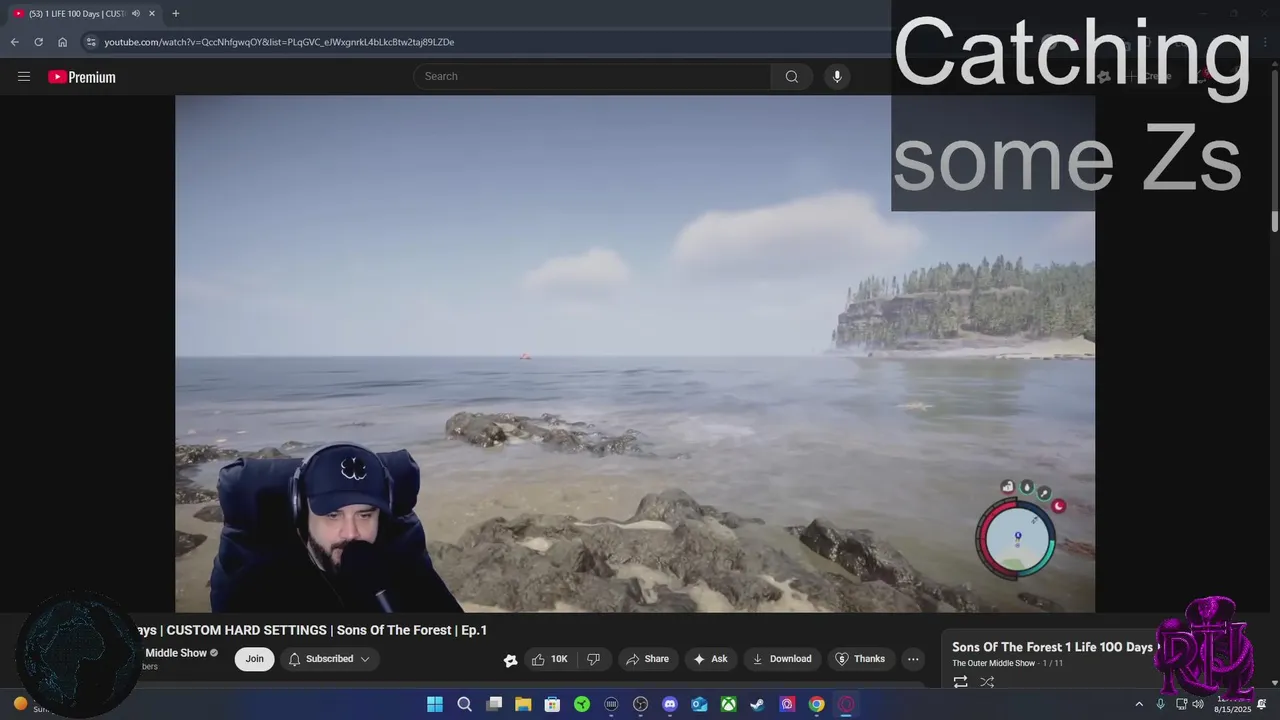Click the extension icon left of like button
This screenshot has height=720, width=1280.
tap(510, 660)
